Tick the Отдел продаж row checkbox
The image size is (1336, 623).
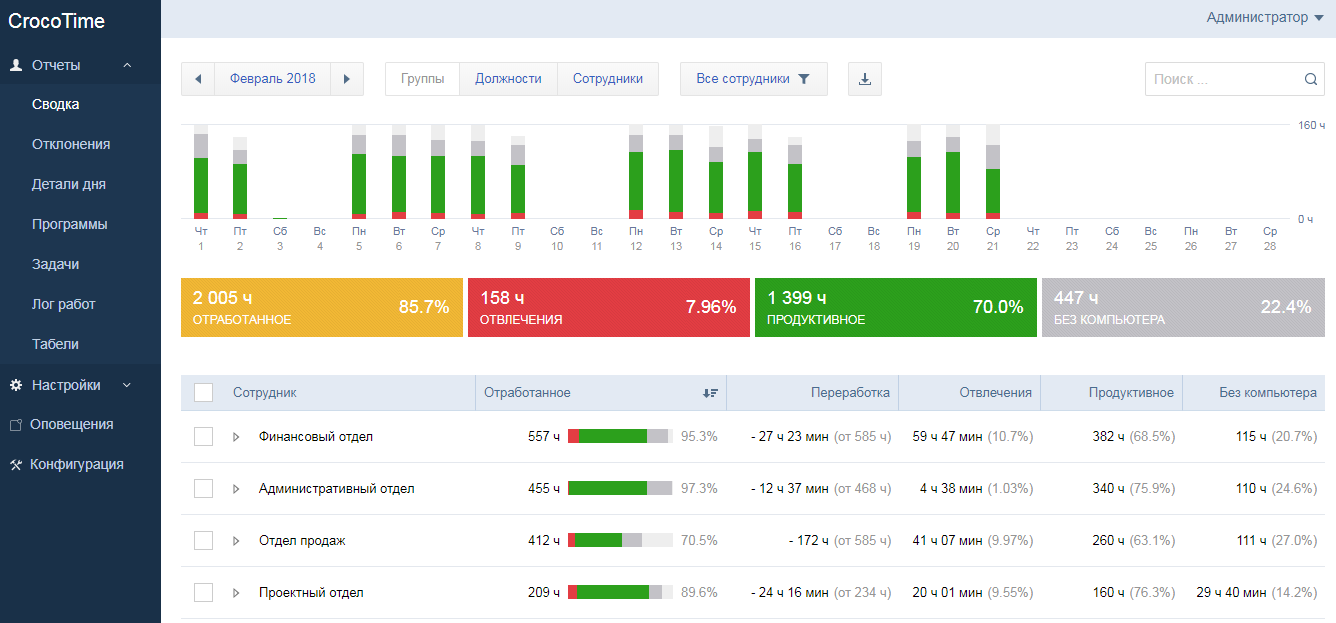[203, 541]
